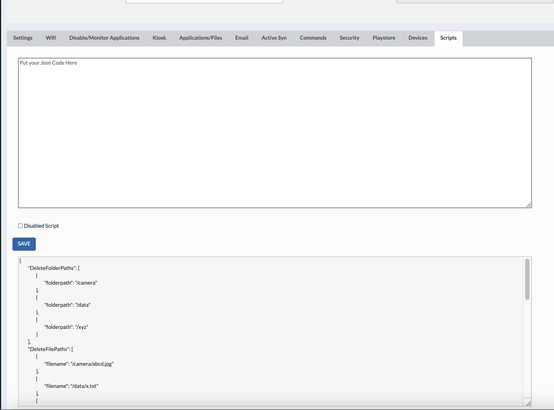This screenshot has height=410, width=554.
Task: Select the Kiosk tab
Action: coord(159,38)
